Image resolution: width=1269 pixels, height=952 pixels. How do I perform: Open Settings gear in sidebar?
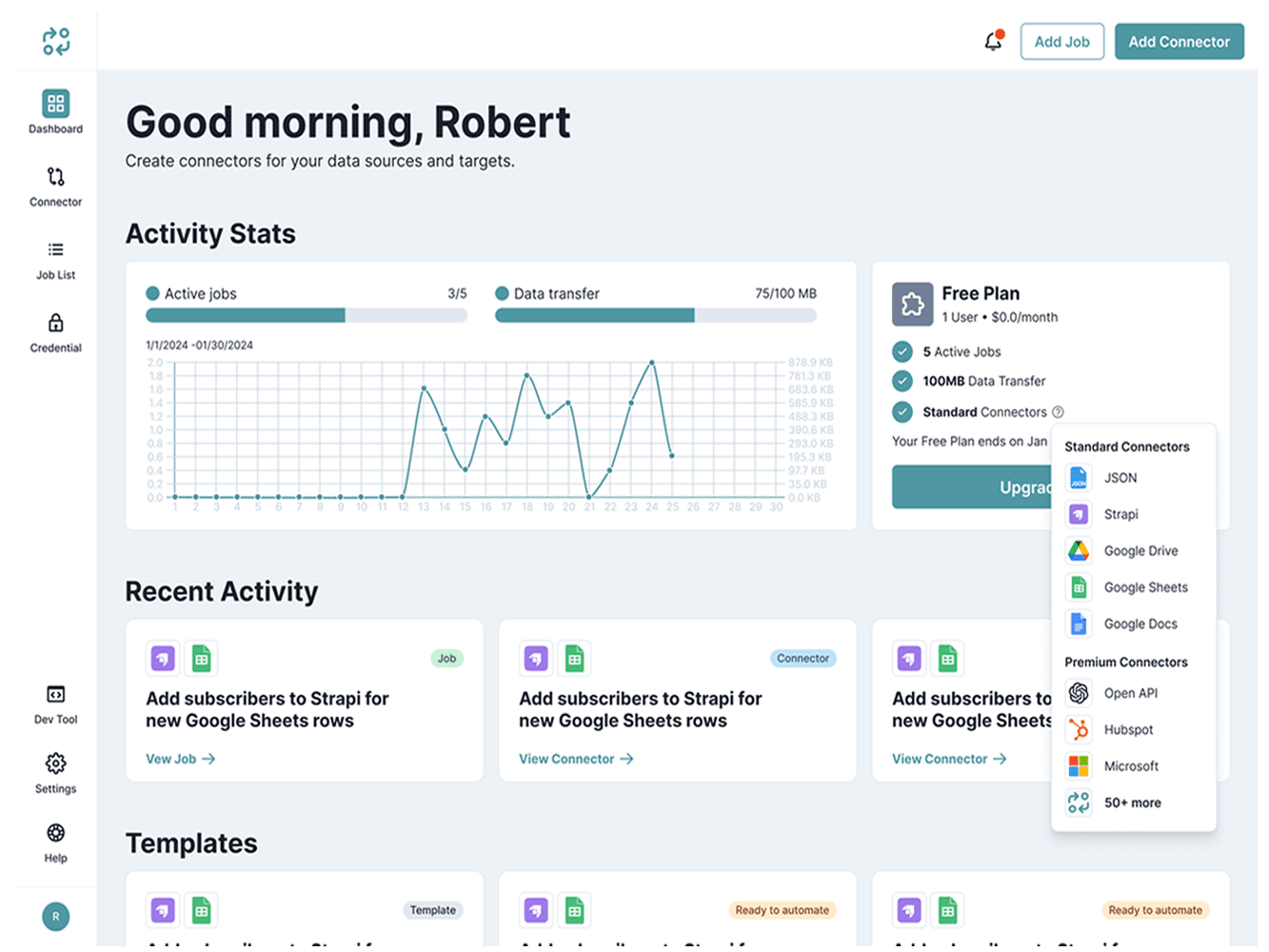pos(55,774)
